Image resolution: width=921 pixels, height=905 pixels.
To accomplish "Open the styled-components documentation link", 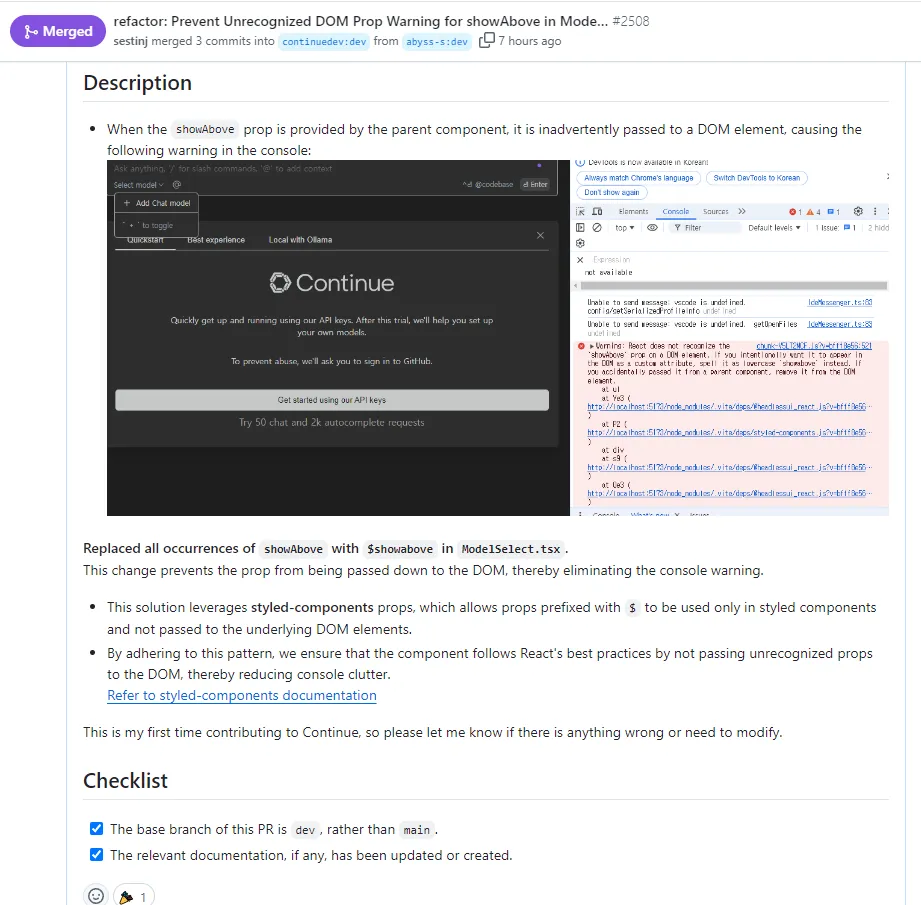I will pyautogui.click(x=241, y=695).
